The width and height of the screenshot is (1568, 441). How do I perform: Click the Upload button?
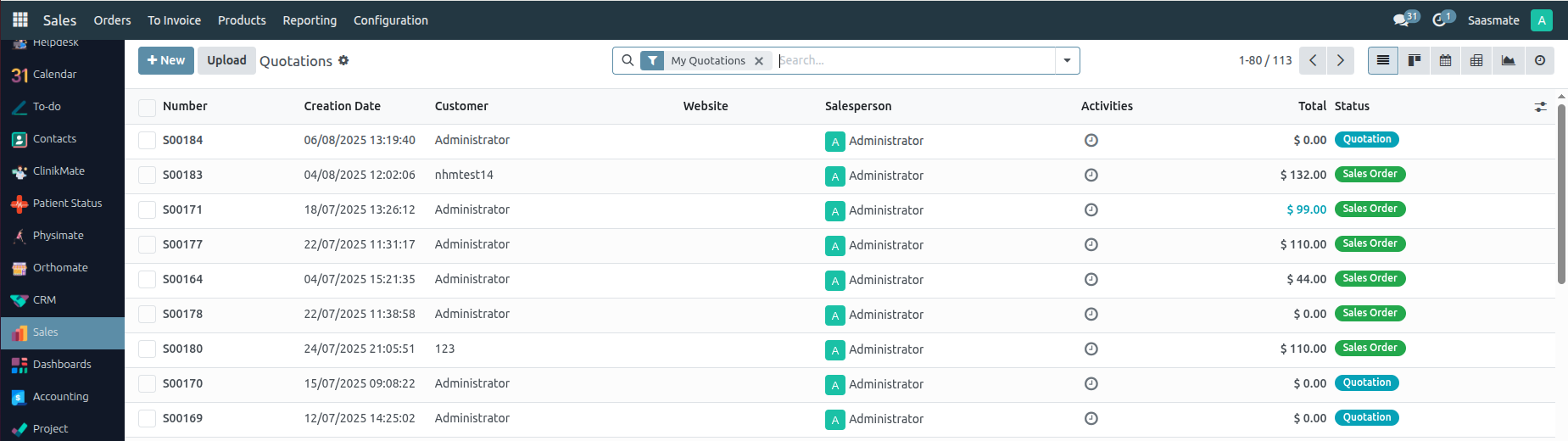point(226,60)
